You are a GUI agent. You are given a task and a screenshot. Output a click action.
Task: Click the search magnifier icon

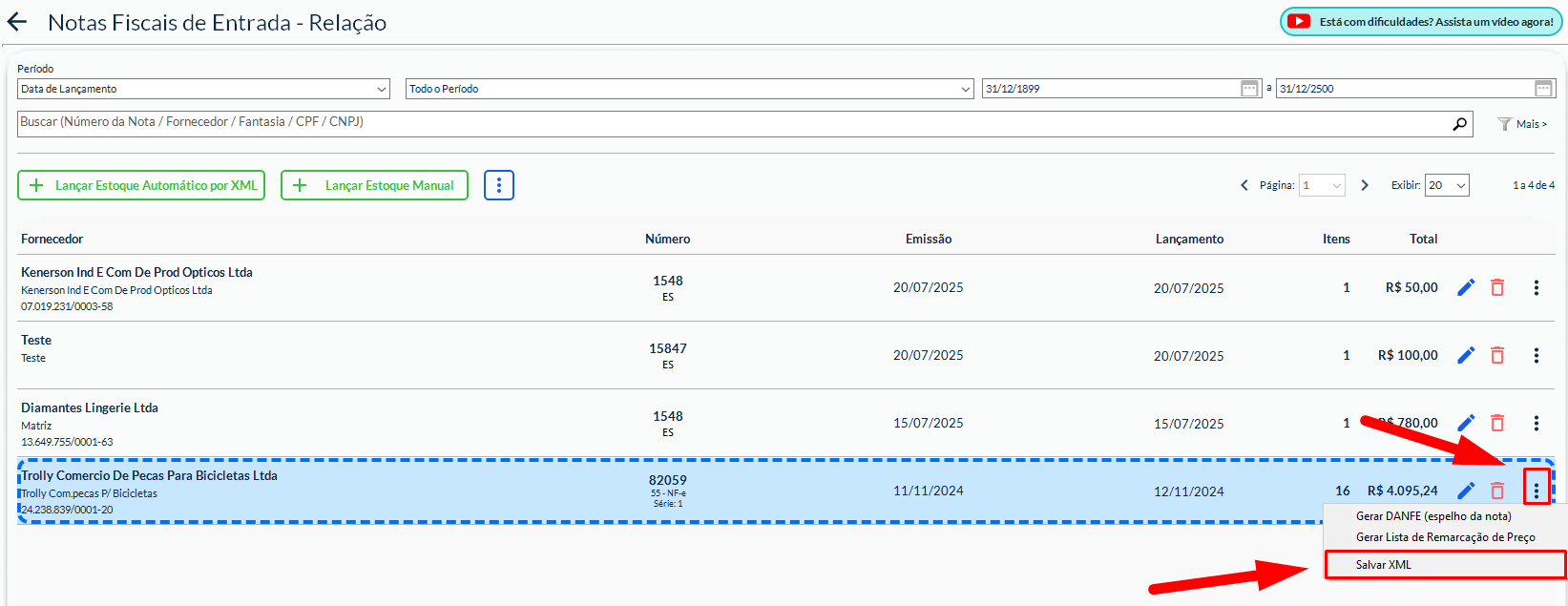tap(1459, 124)
